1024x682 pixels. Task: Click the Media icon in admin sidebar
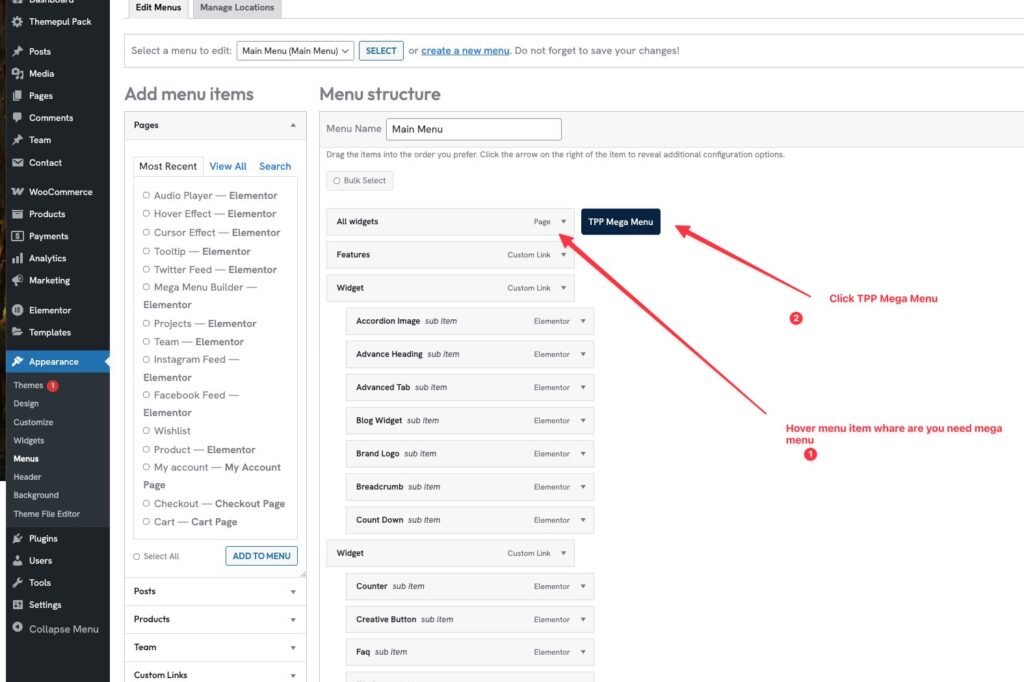[17, 73]
